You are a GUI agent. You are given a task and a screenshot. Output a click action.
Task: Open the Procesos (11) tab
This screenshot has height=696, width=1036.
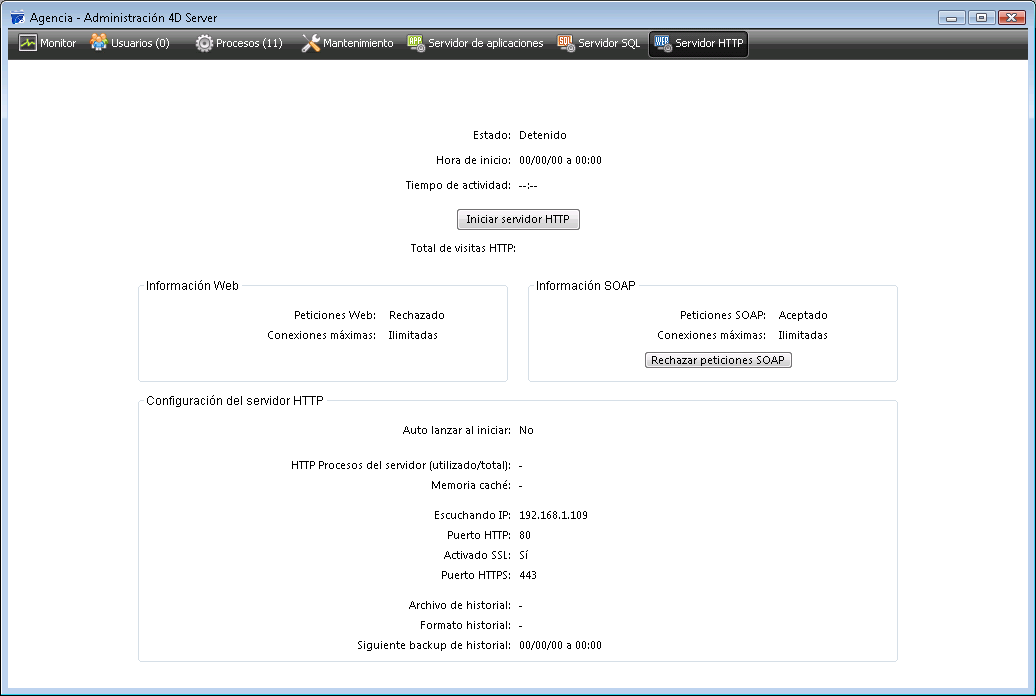[x=239, y=44]
